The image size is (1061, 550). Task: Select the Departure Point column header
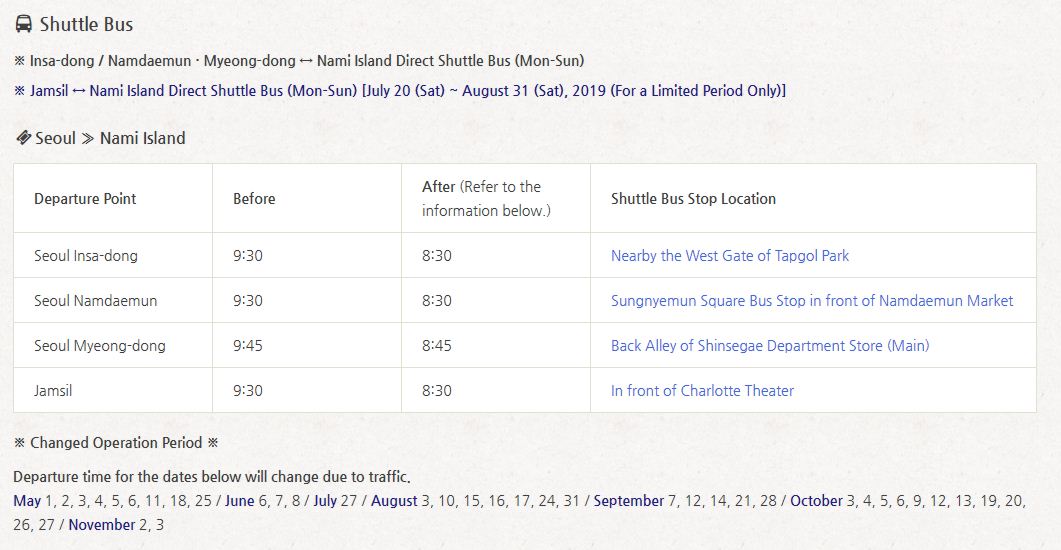click(85, 199)
